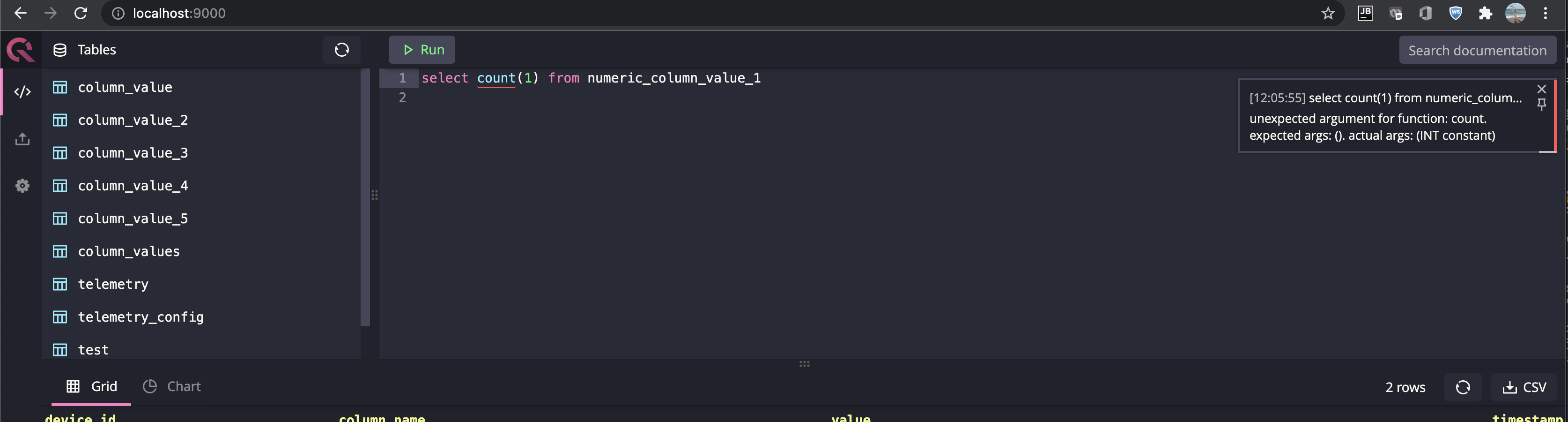The image size is (1568, 422).
Task: Run the SQL query
Action: (x=422, y=49)
